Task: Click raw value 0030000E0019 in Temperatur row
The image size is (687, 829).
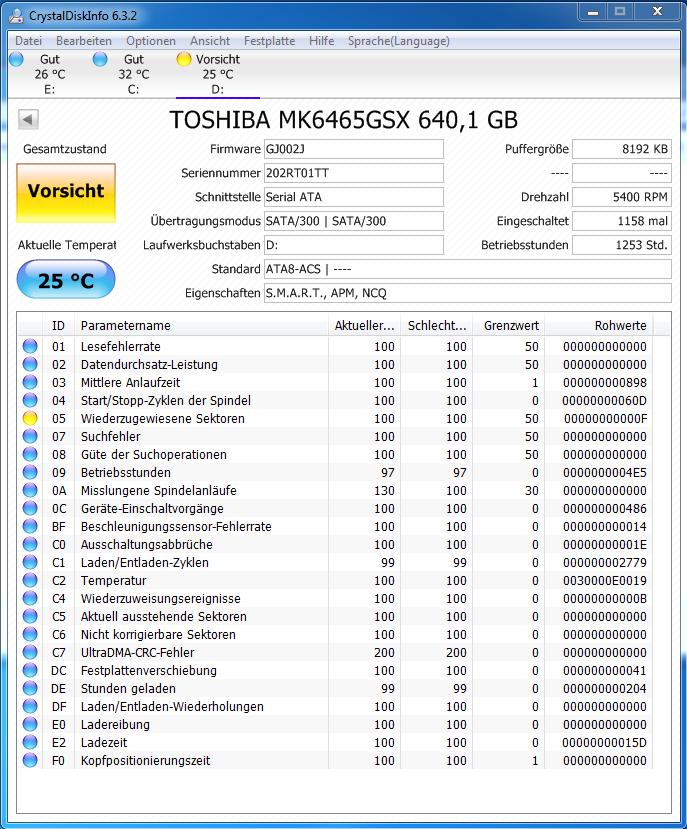Action: [x=604, y=581]
